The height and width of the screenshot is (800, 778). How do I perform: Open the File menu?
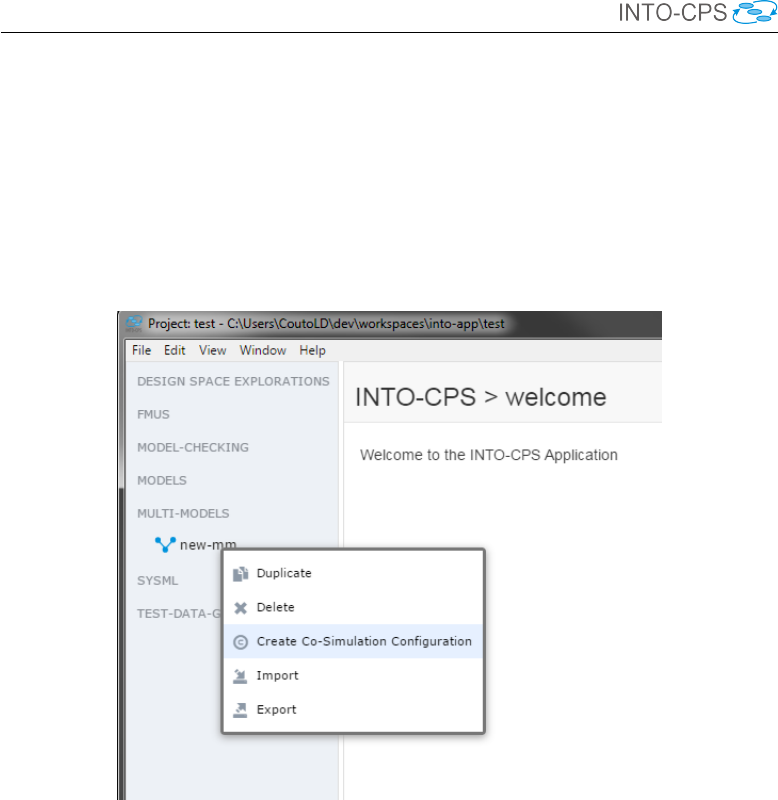(141, 351)
